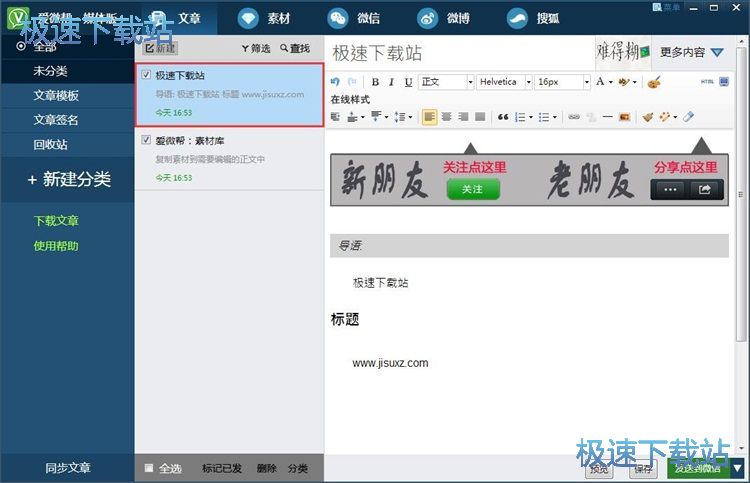Align text center
The width and height of the screenshot is (750, 483).
(446, 117)
